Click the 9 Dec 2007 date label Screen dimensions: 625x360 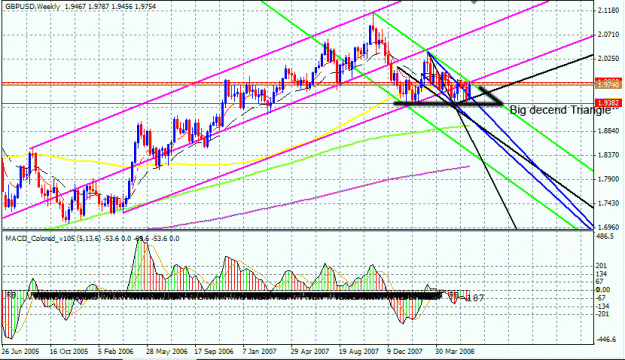405,352
